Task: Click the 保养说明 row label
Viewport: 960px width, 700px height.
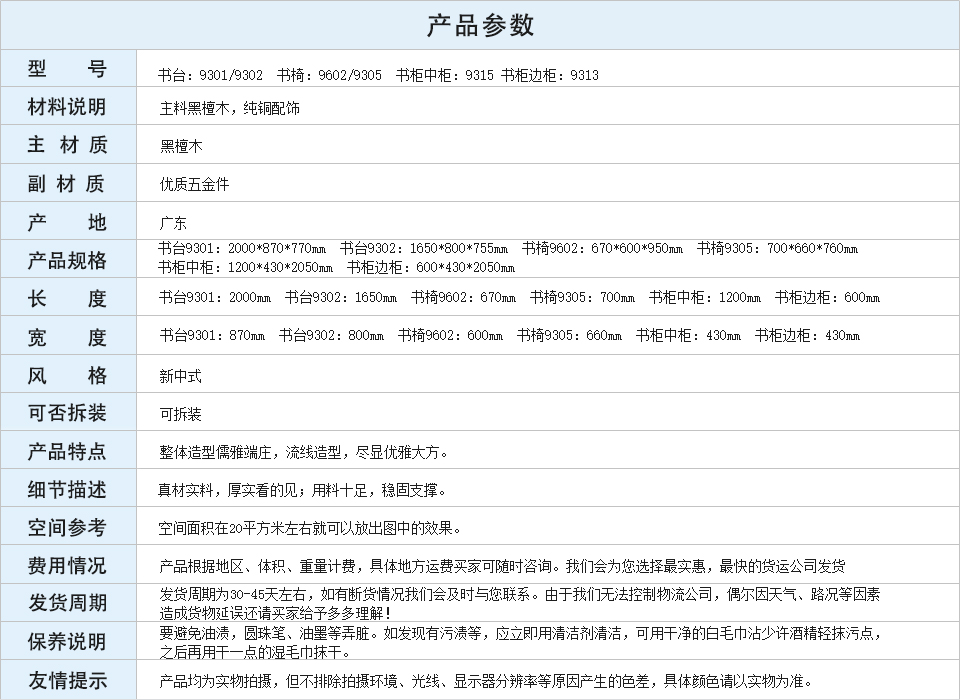Action: [x=67, y=641]
